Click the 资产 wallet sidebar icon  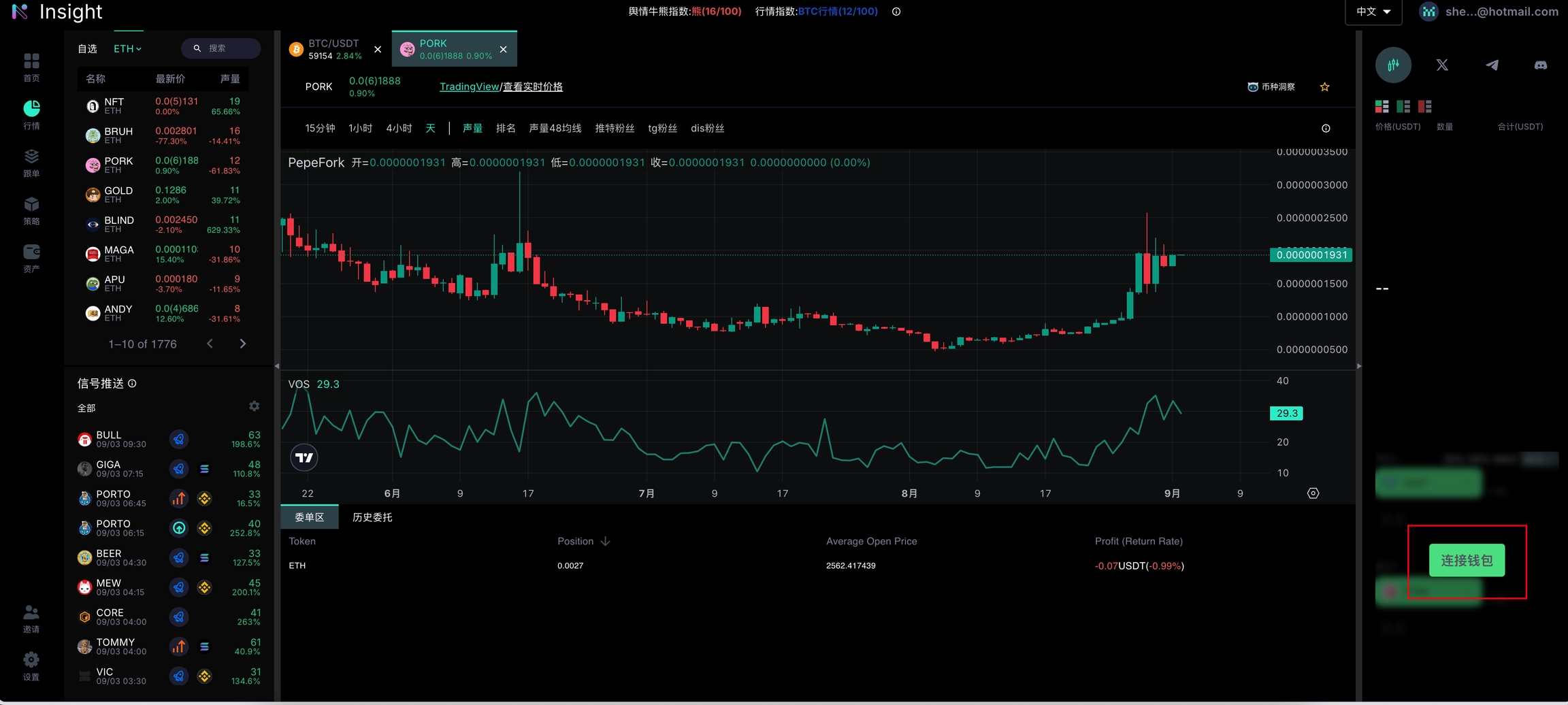[x=31, y=257]
